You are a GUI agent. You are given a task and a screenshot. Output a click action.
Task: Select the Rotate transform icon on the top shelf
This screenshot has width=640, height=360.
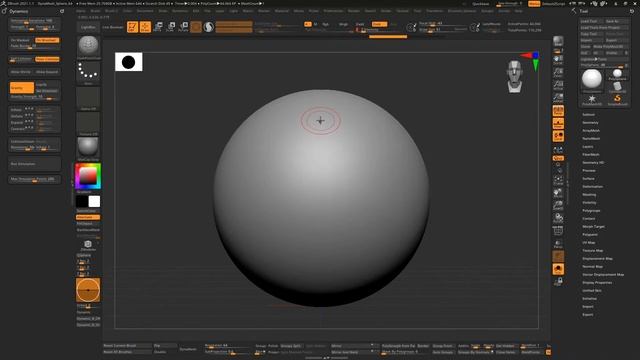(183, 27)
